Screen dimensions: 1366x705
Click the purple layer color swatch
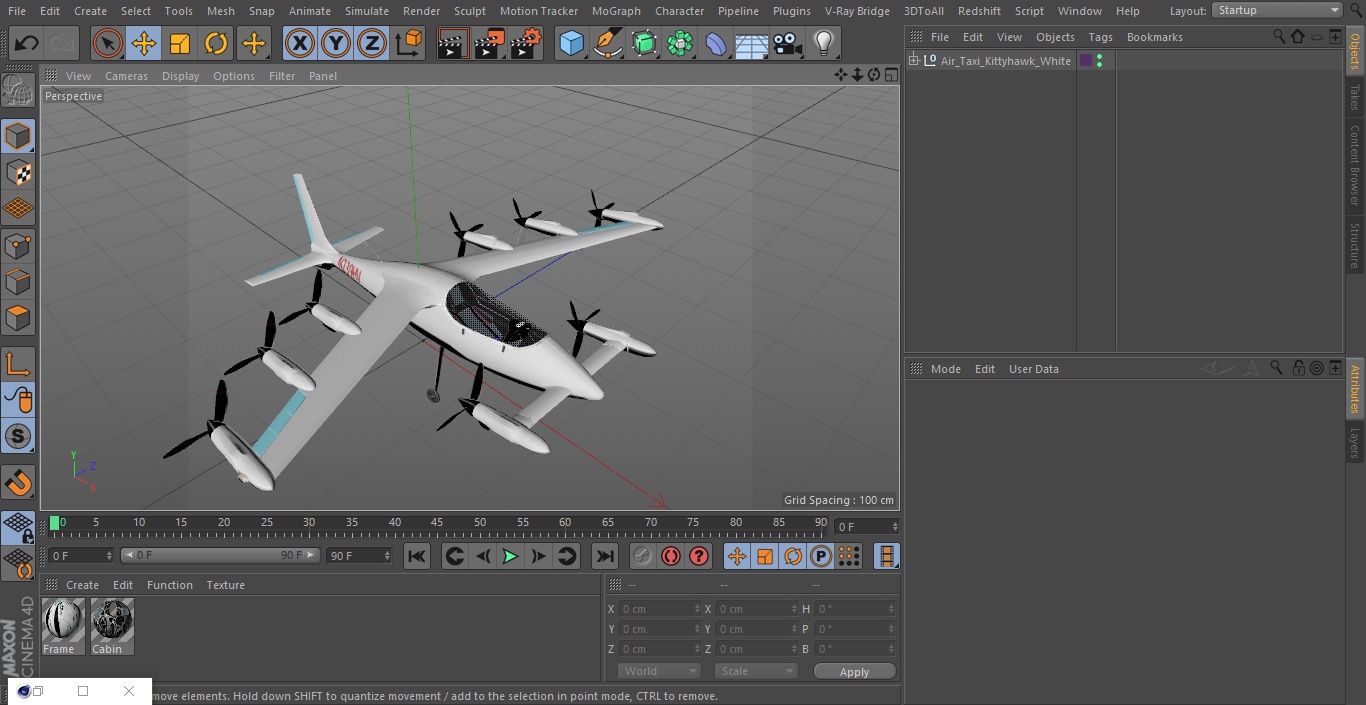1086,61
